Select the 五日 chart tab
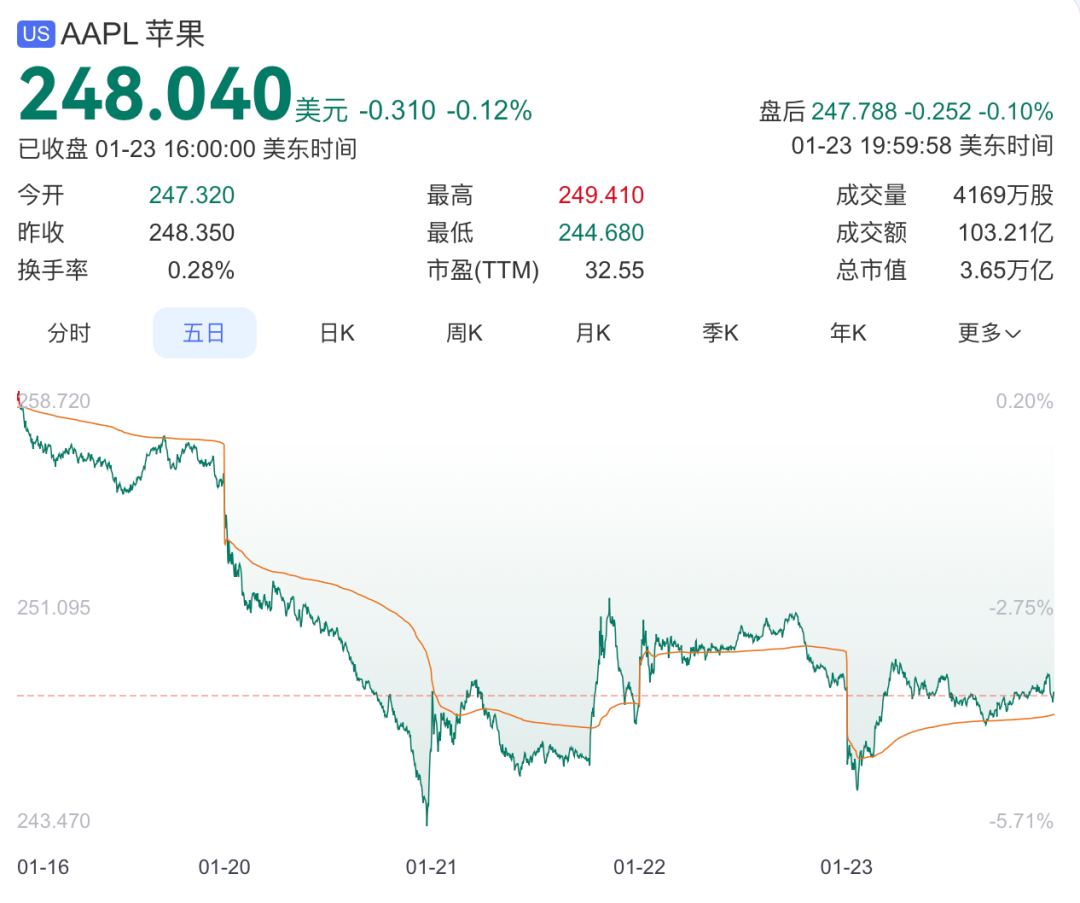Screen dimensions: 1080x903 click(204, 333)
